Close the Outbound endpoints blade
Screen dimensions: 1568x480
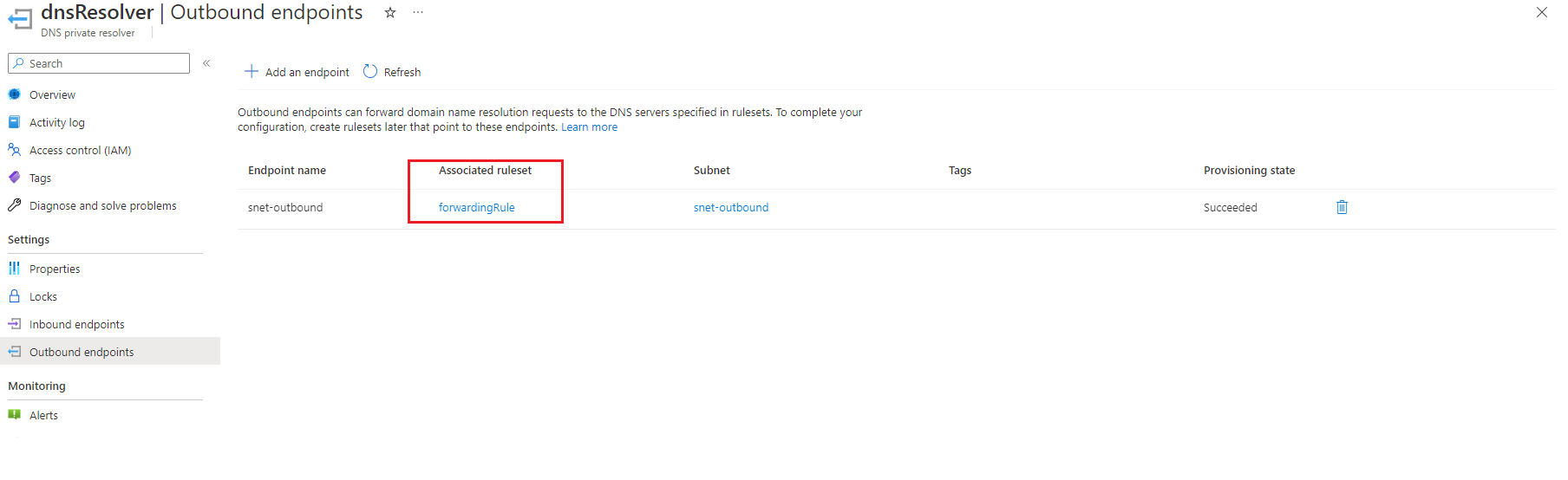coord(1542,12)
